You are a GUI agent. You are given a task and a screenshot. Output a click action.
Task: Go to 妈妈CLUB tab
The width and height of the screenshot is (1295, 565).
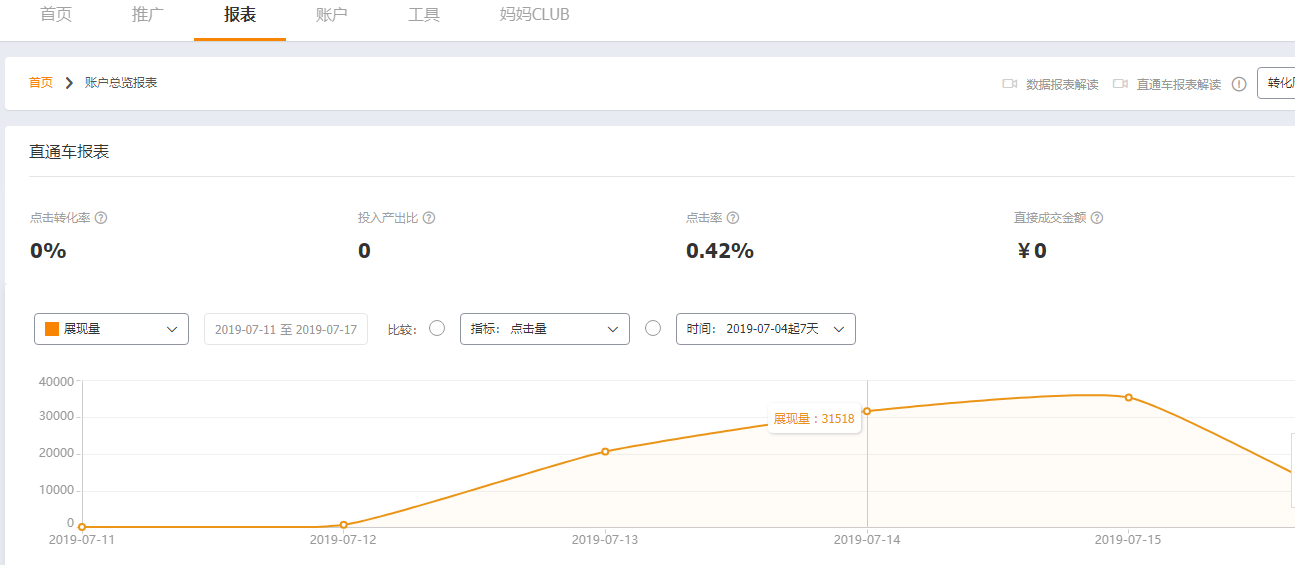535,15
